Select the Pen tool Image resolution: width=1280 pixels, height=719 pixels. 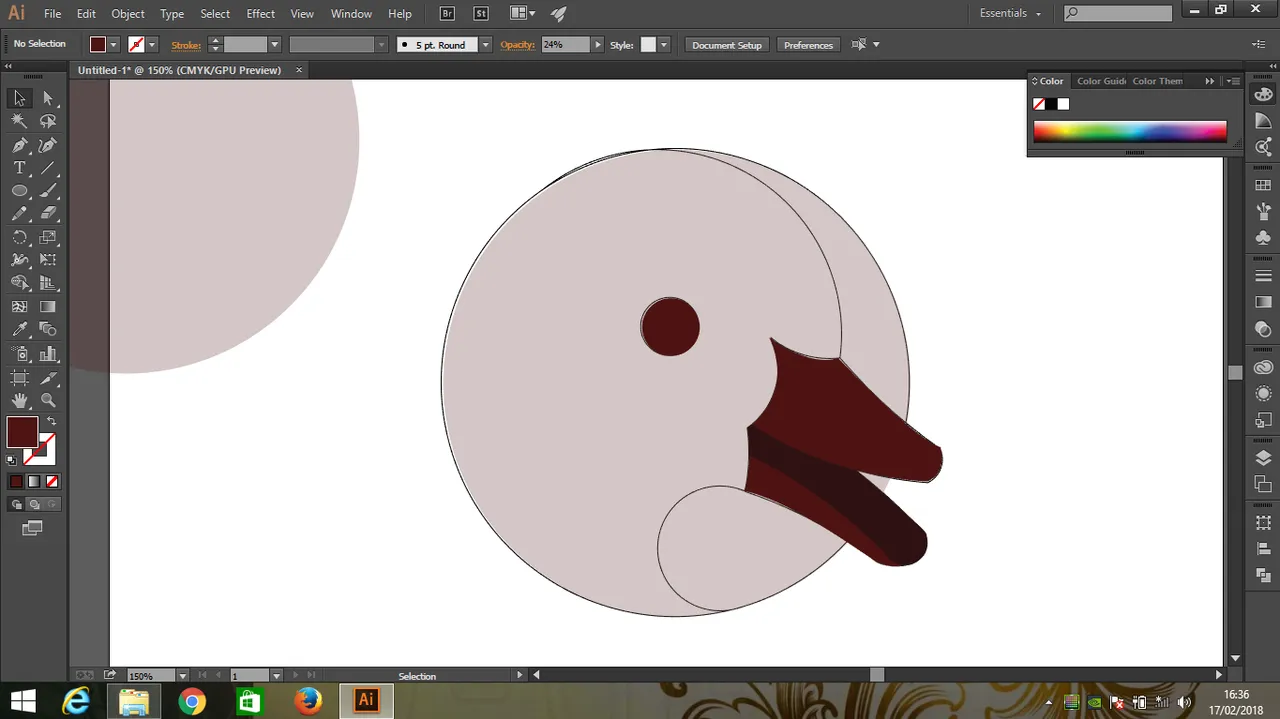click(x=19, y=145)
